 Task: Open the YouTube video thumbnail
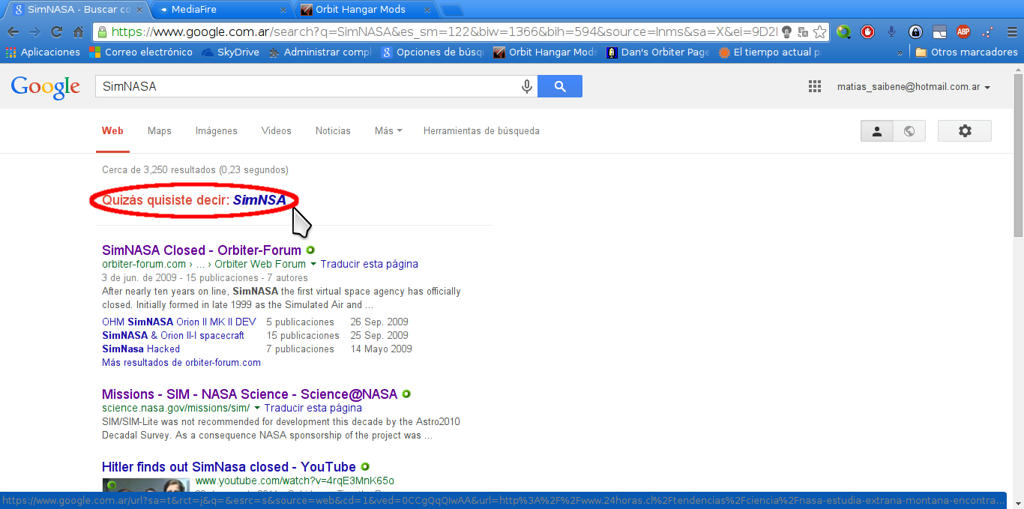[145, 484]
